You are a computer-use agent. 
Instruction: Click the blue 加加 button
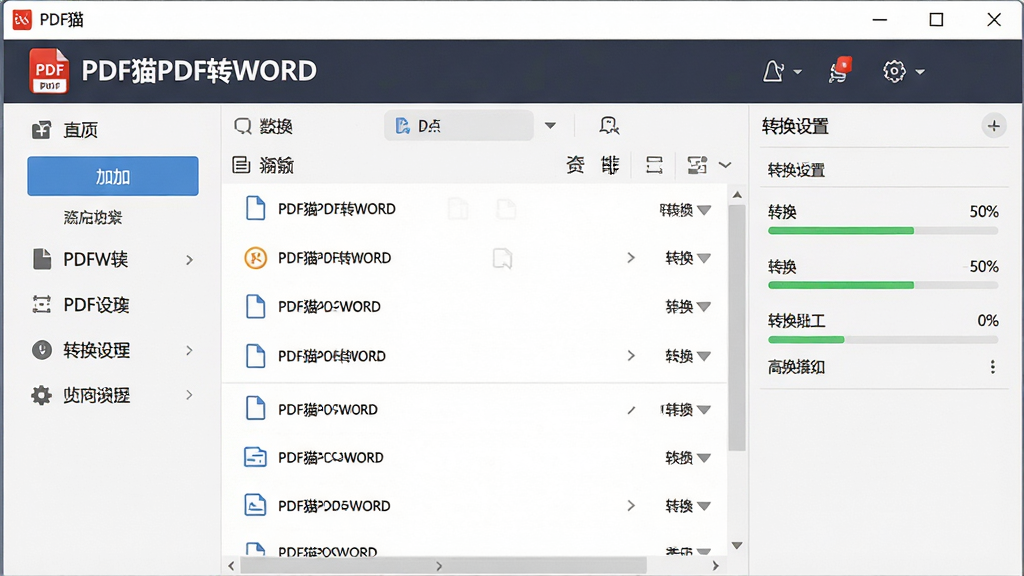tap(113, 176)
